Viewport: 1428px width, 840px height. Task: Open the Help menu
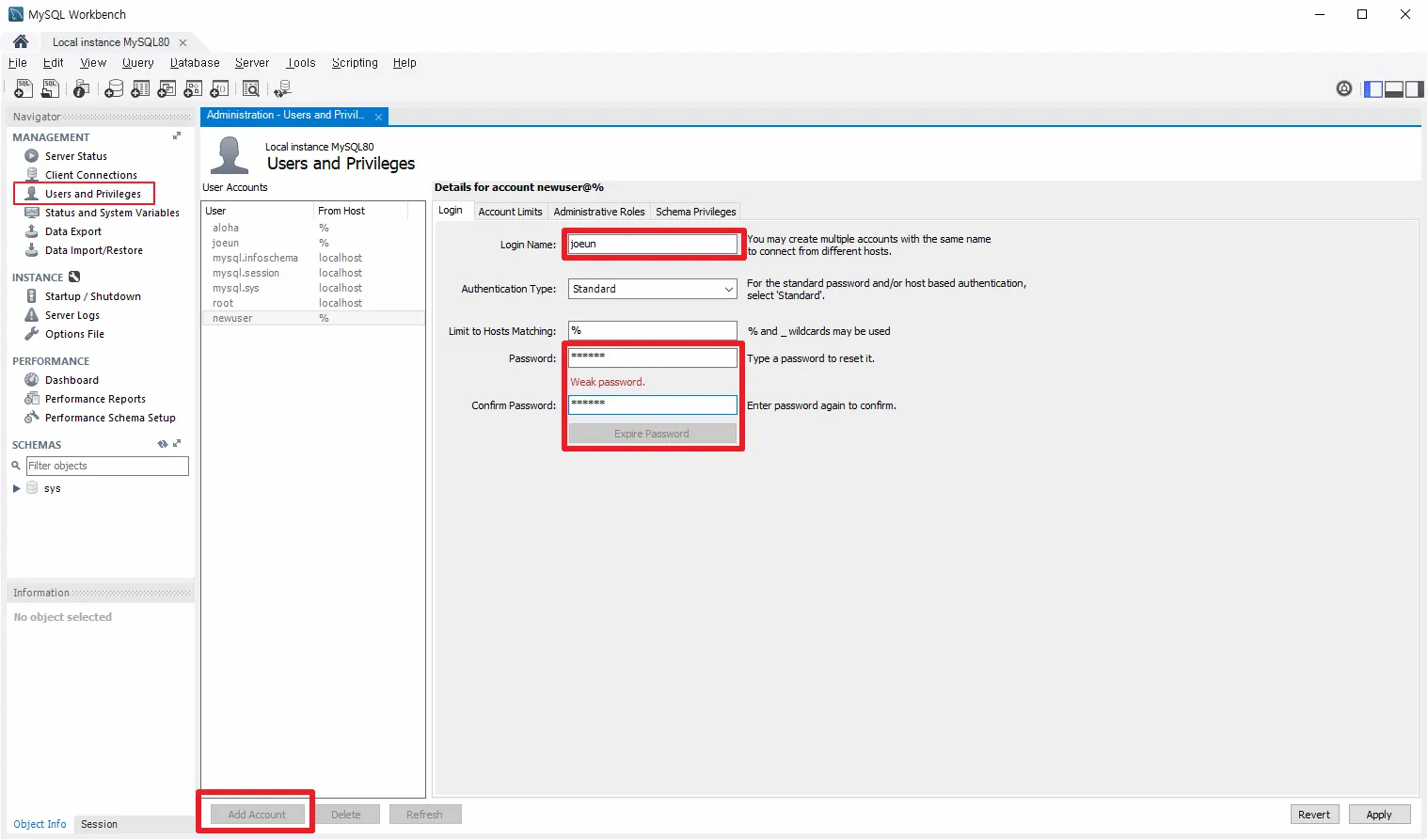click(405, 63)
